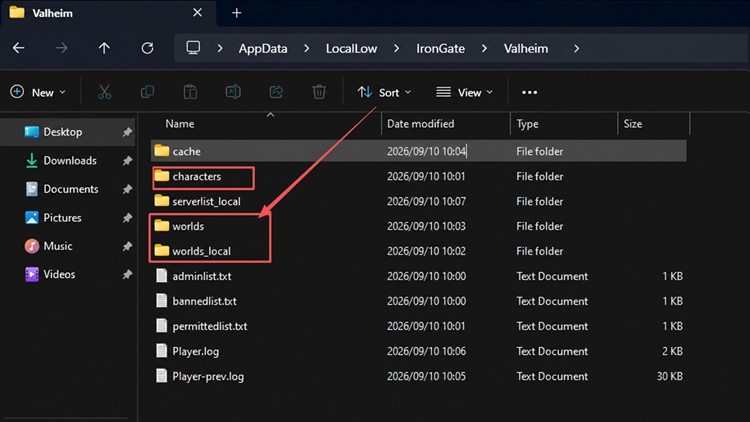This screenshot has height=422, width=750.
Task: Open the See more ellipsis menu
Action: coord(529,92)
